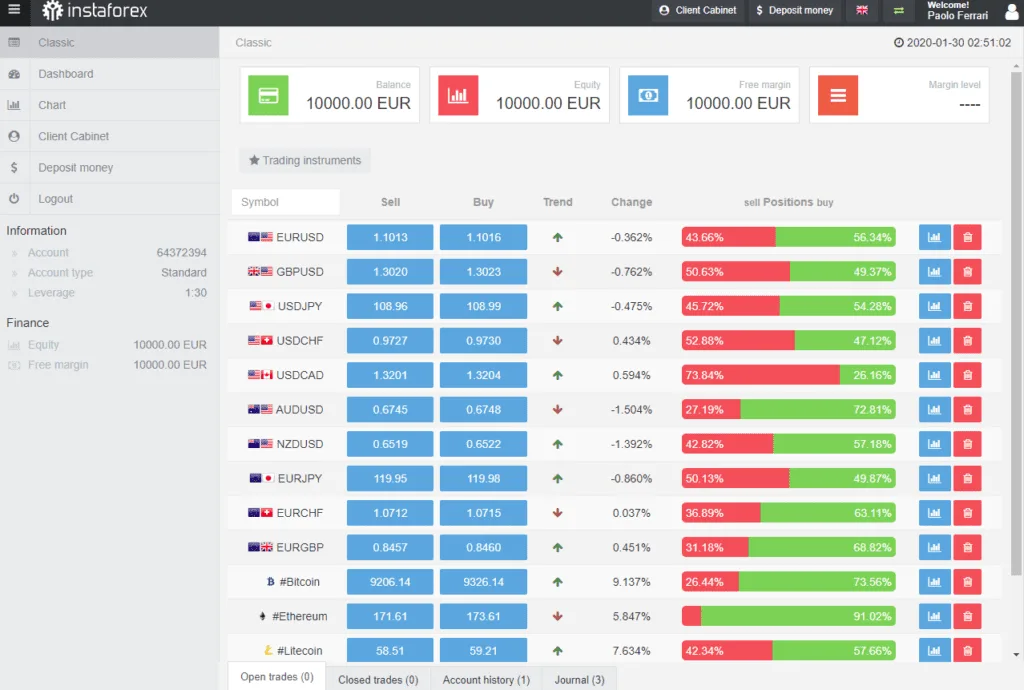Buy USDCAD at 1.3204
This screenshot has width=1024, height=690.
coord(483,375)
